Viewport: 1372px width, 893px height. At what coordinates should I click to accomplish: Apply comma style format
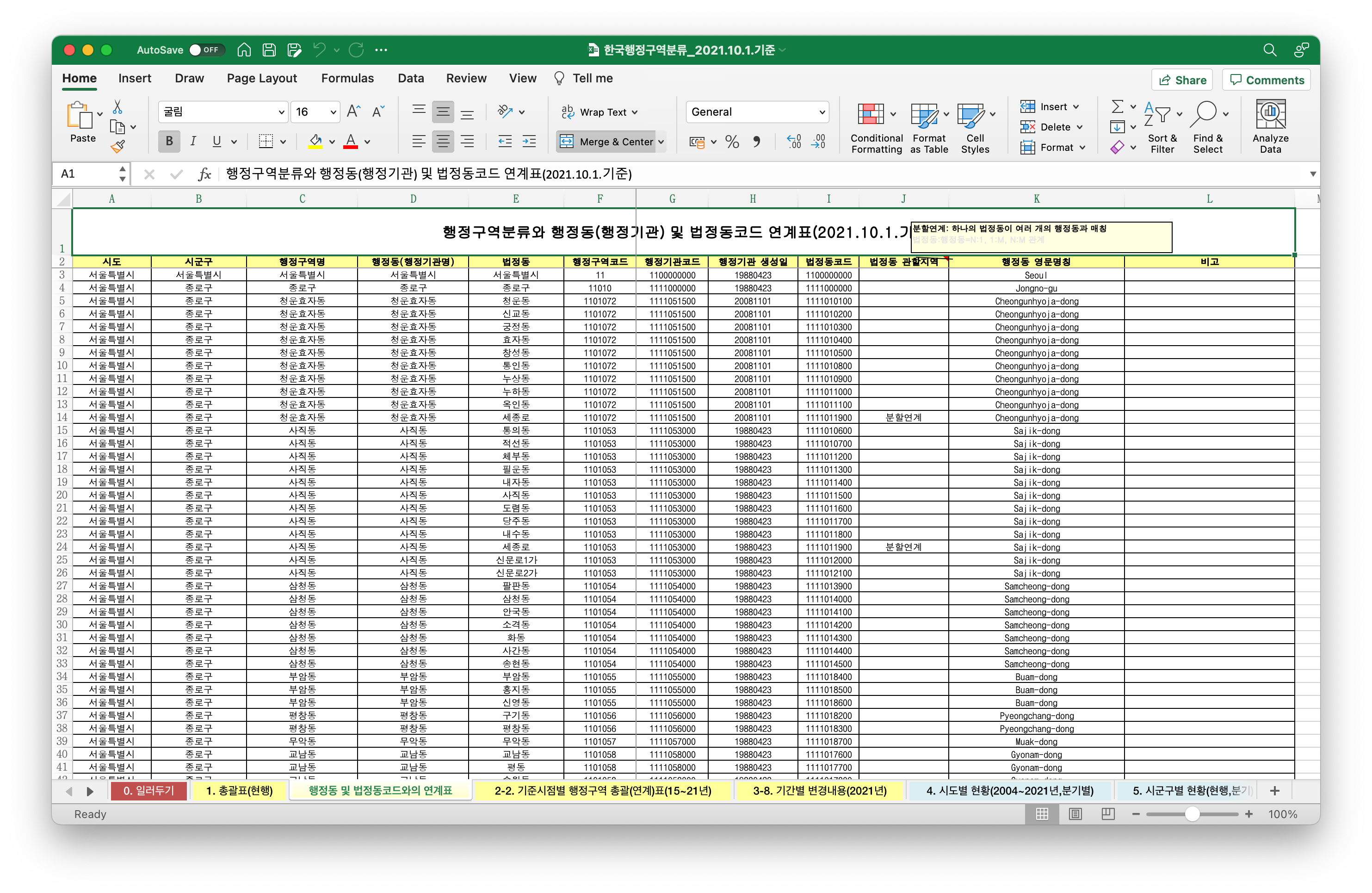(756, 141)
